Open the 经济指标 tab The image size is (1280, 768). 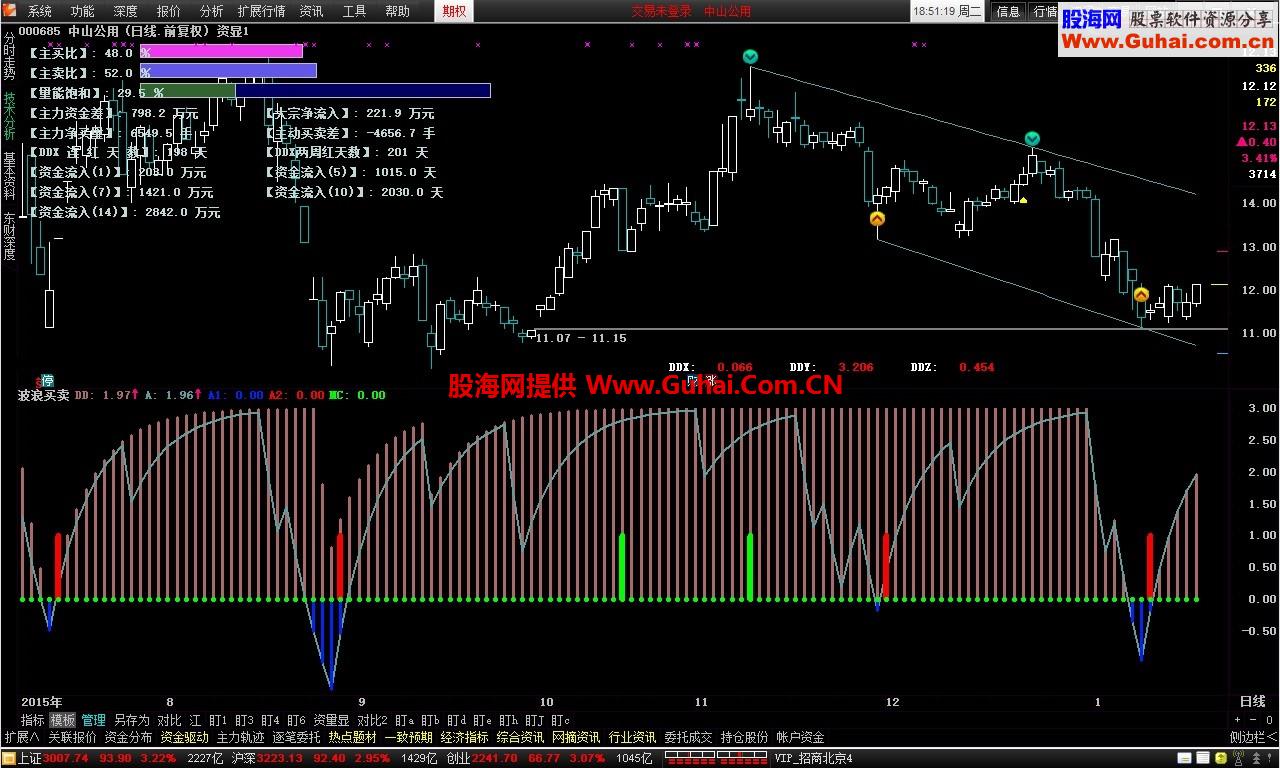(465, 737)
